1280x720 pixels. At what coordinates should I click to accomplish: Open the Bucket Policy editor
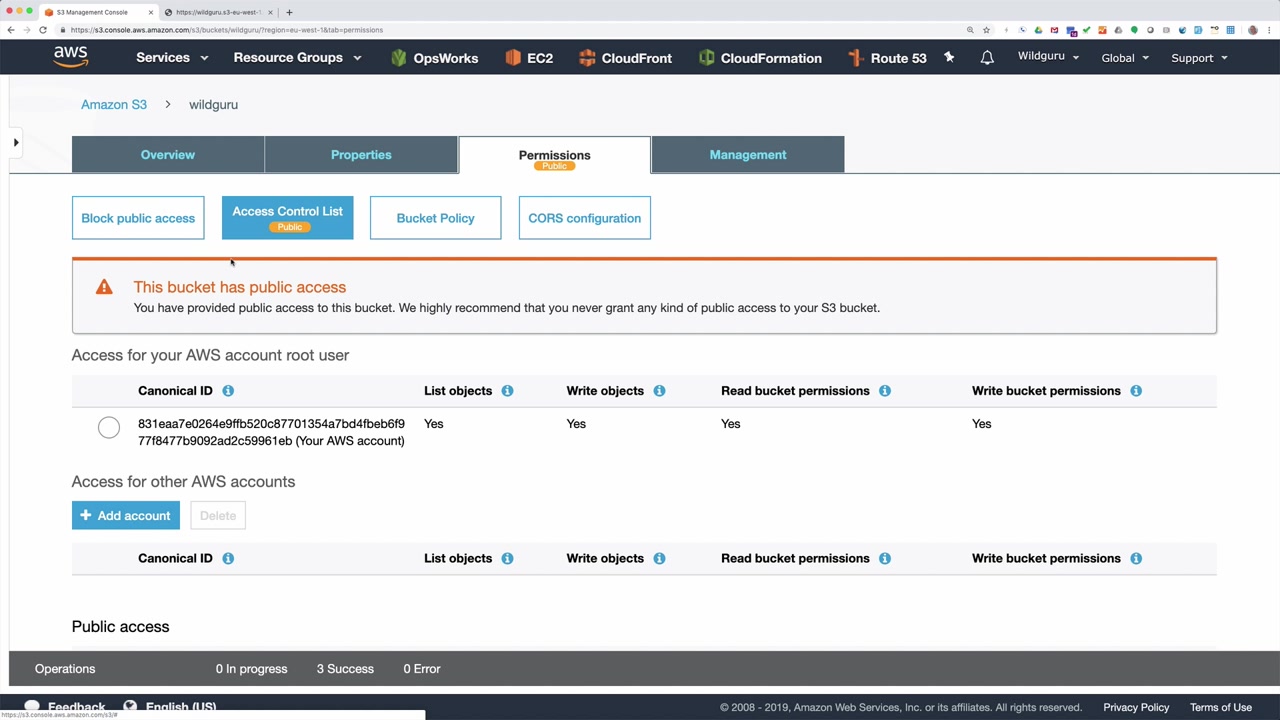(435, 218)
